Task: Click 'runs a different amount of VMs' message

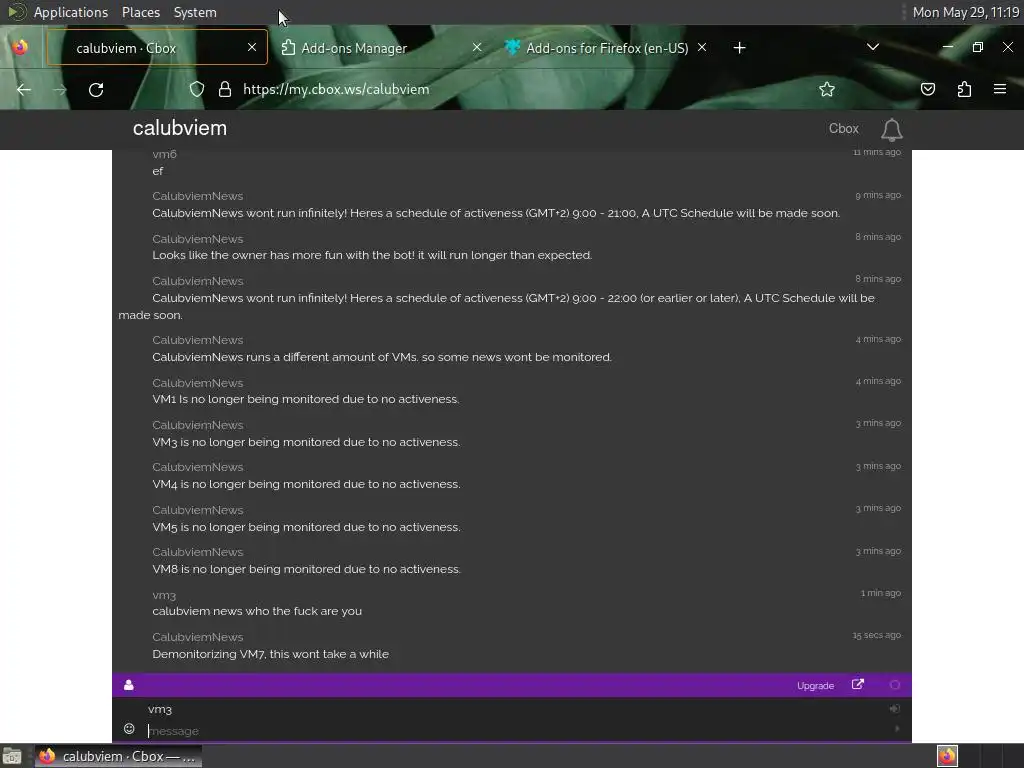Action: click(382, 357)
